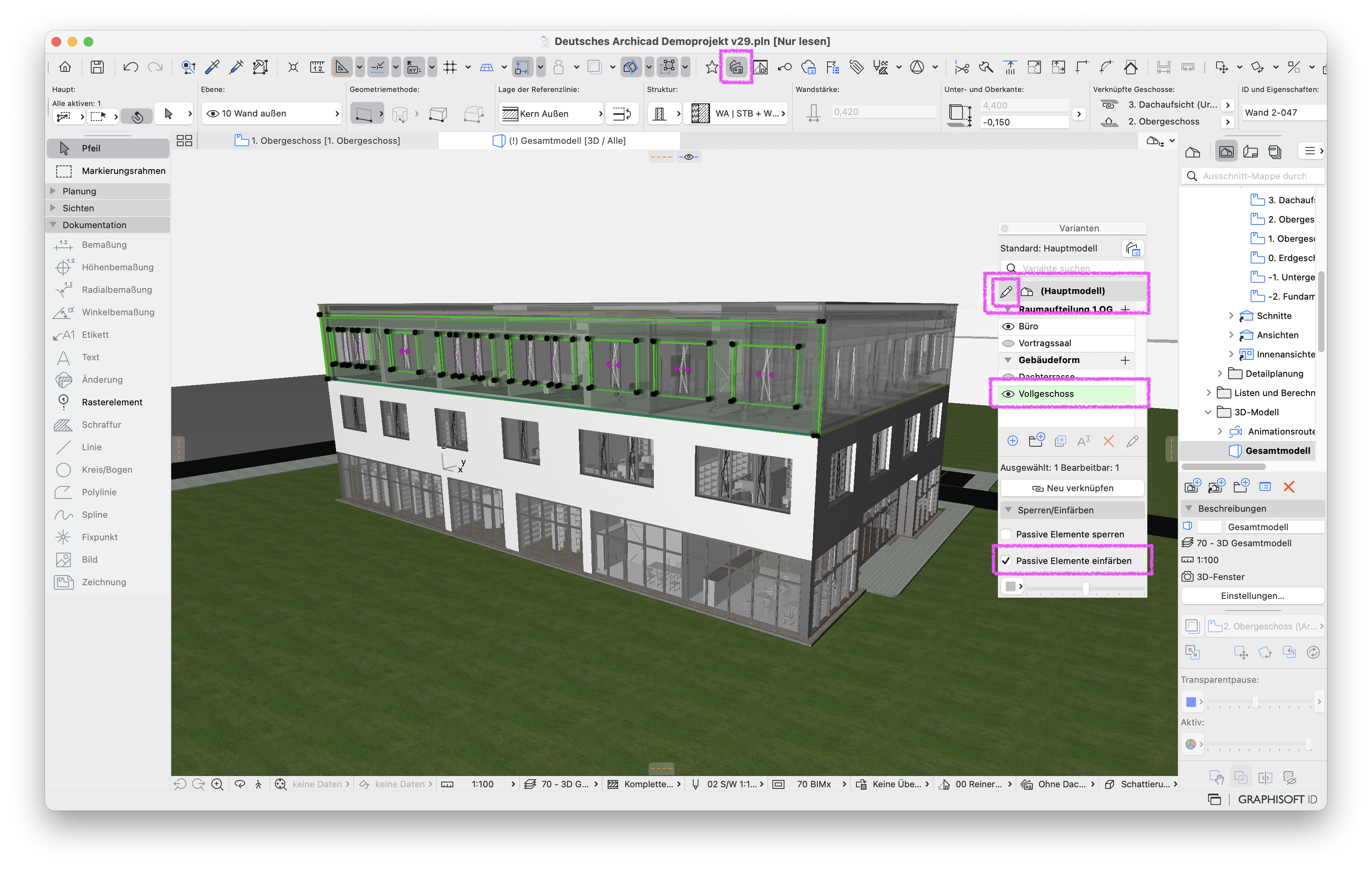The width and height of the screenshot is (1372, 870).
Task: Collapse the 3D-Modell folder in navigator
Action: coord(1208,412)
